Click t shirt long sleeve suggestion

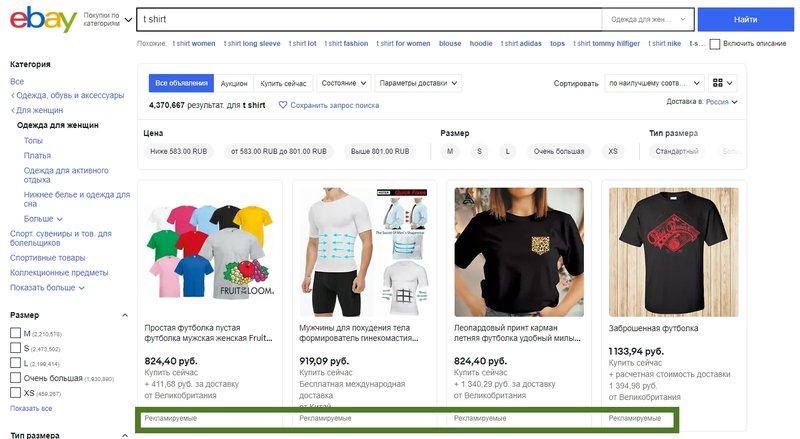pos(252,43)
